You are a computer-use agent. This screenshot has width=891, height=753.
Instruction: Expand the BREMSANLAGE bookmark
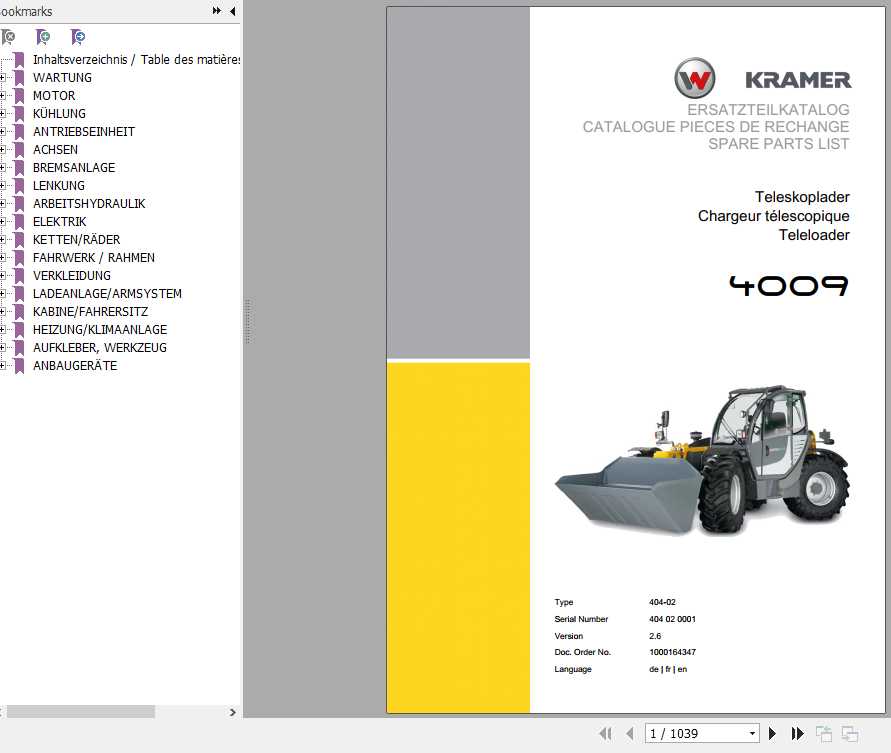[3, 168]
